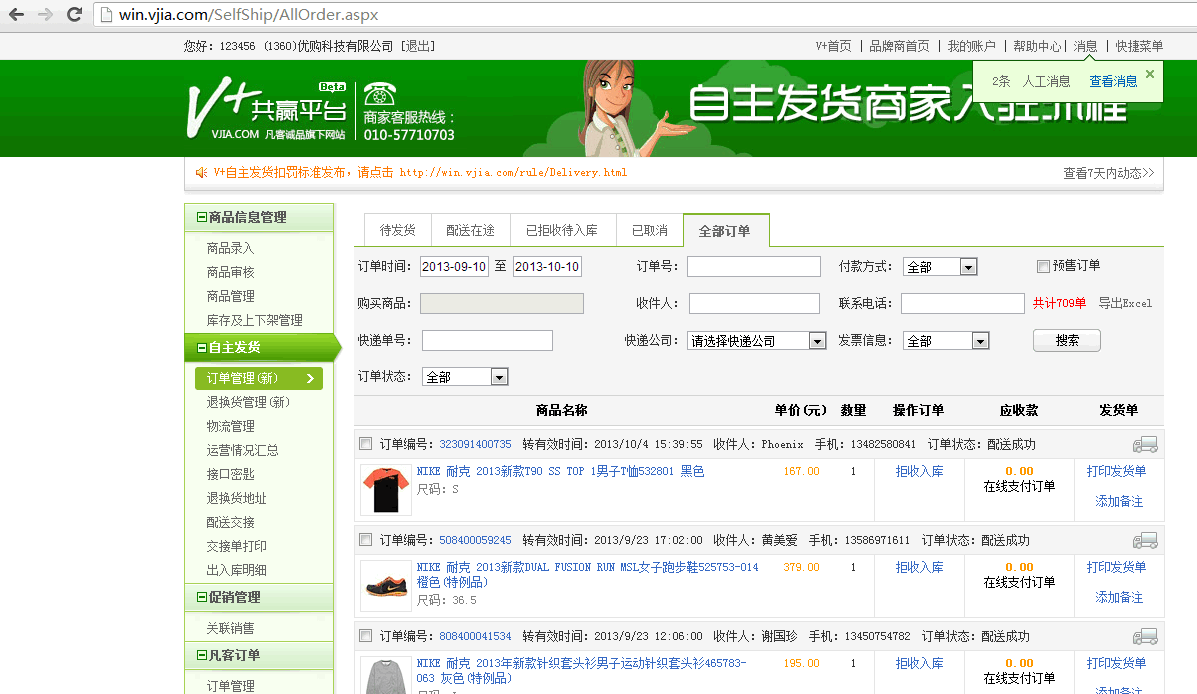Image resolution: width=1197 pixels, height=694 pixels.
Task: Collapse the 自主发货 section
Action: pos(202,347)
